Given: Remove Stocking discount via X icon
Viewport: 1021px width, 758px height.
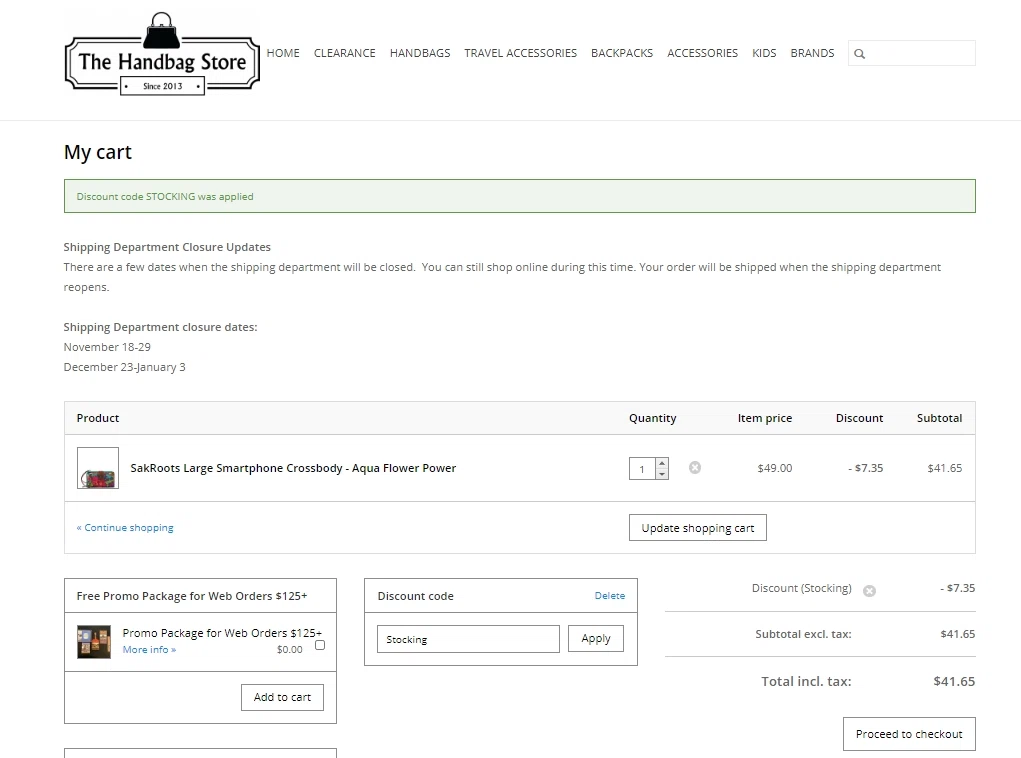Looking at the screenshot, I should pos(869,591).
